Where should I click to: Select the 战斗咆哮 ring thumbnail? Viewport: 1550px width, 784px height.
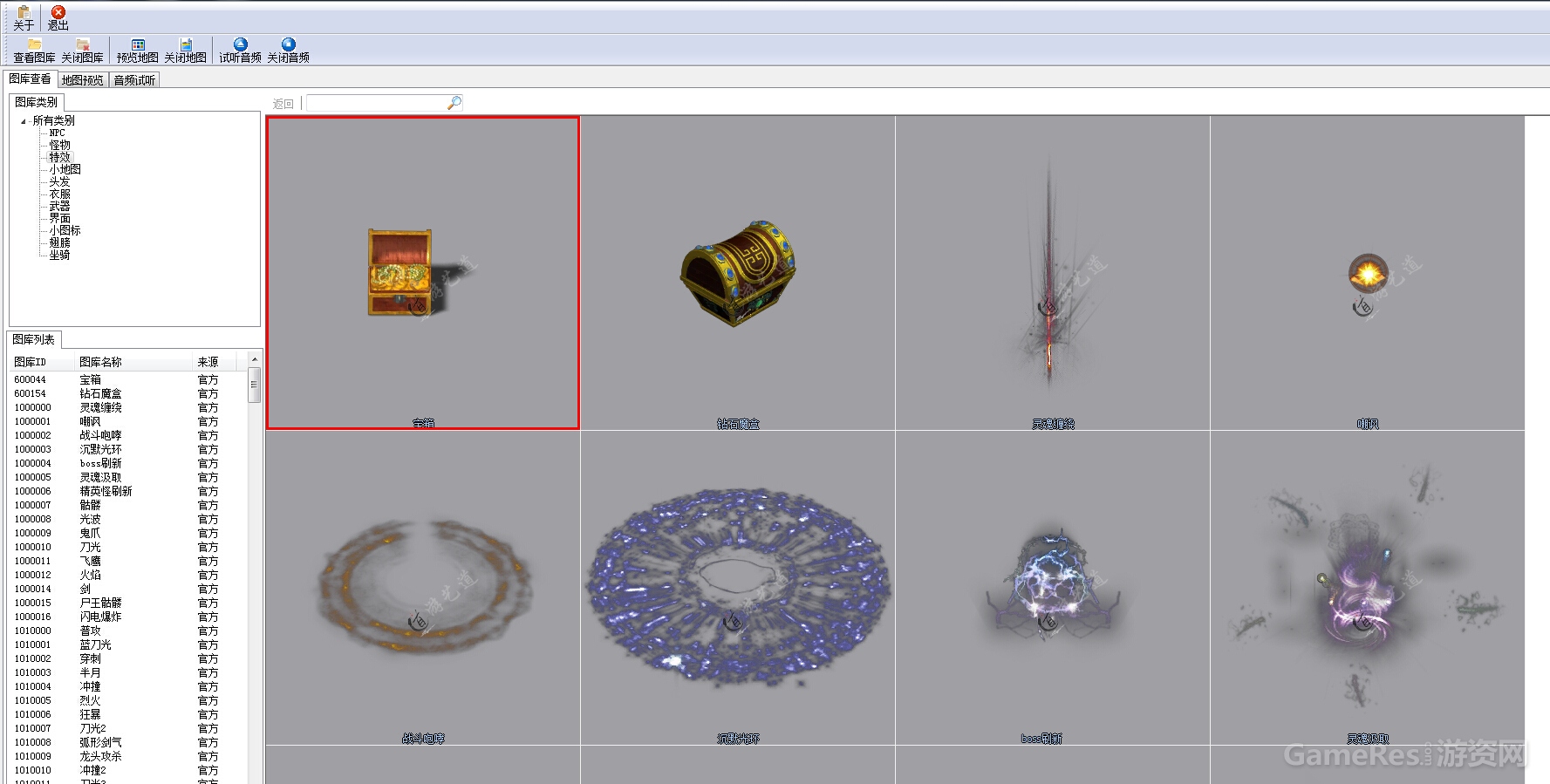pyautogui.click(x=423, y=588)
